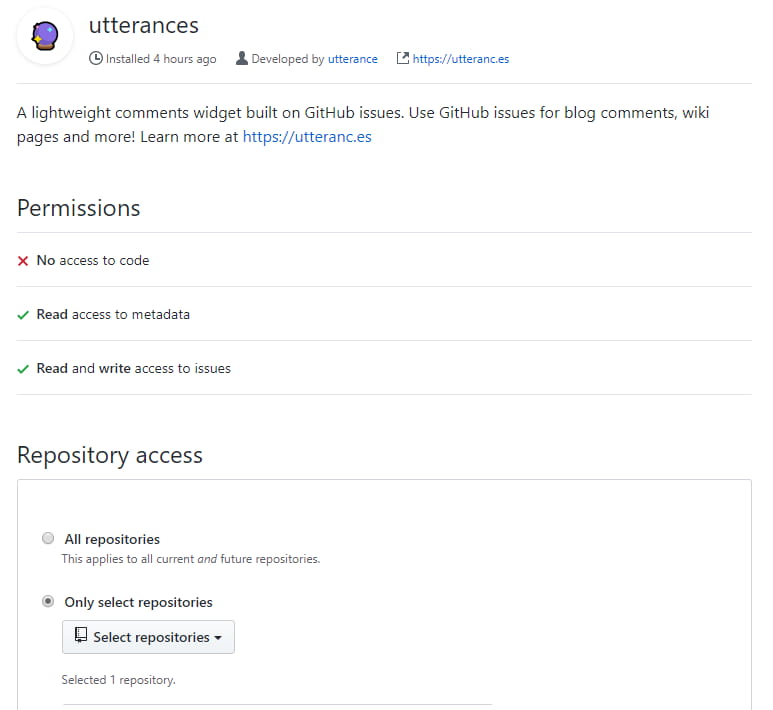This screenshot has height=710, width=773.
Task: Click Read and write access to issues text
Action: click(134, 368)
